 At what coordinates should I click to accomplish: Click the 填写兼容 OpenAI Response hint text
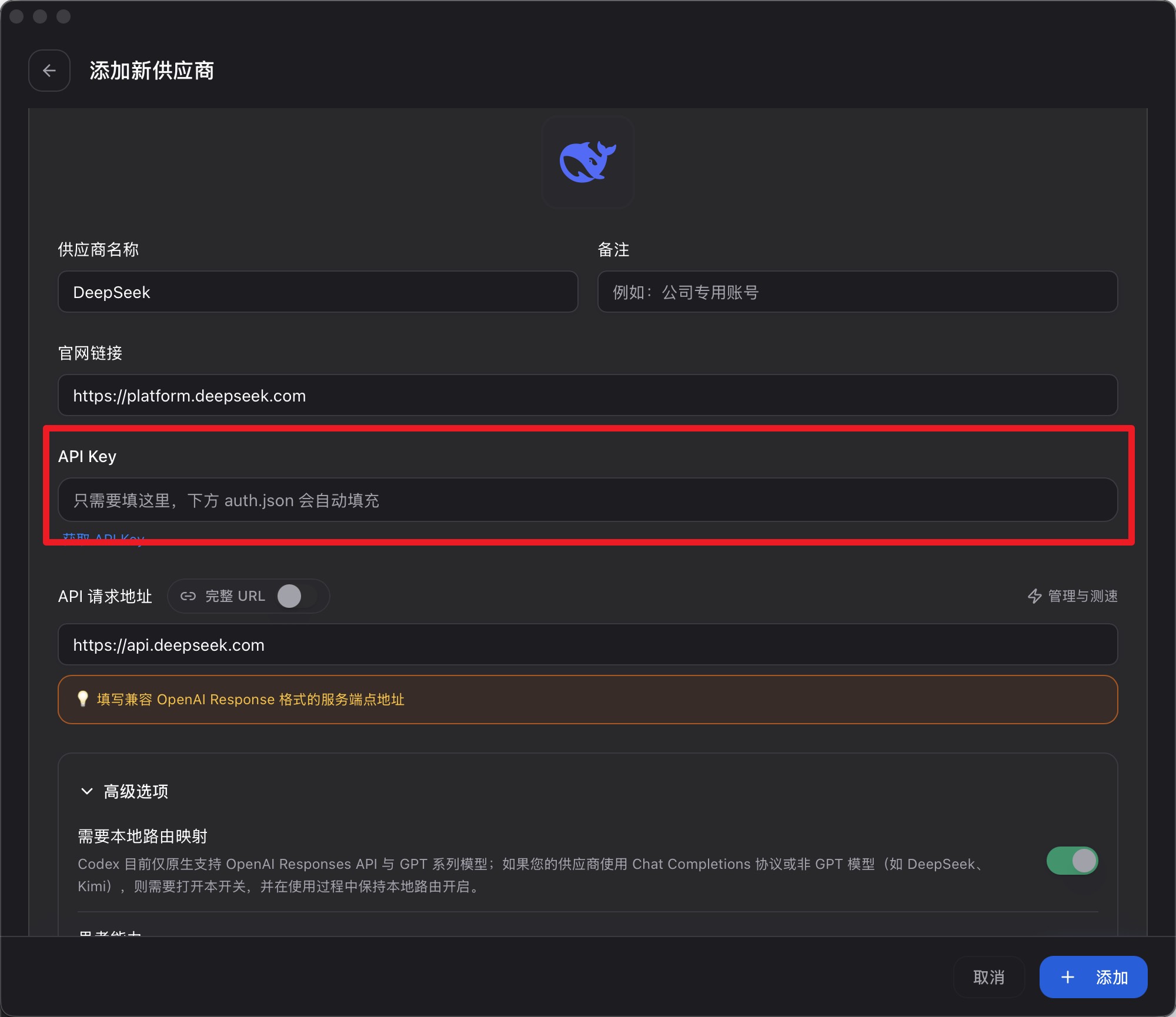click(x=250, y=700)
